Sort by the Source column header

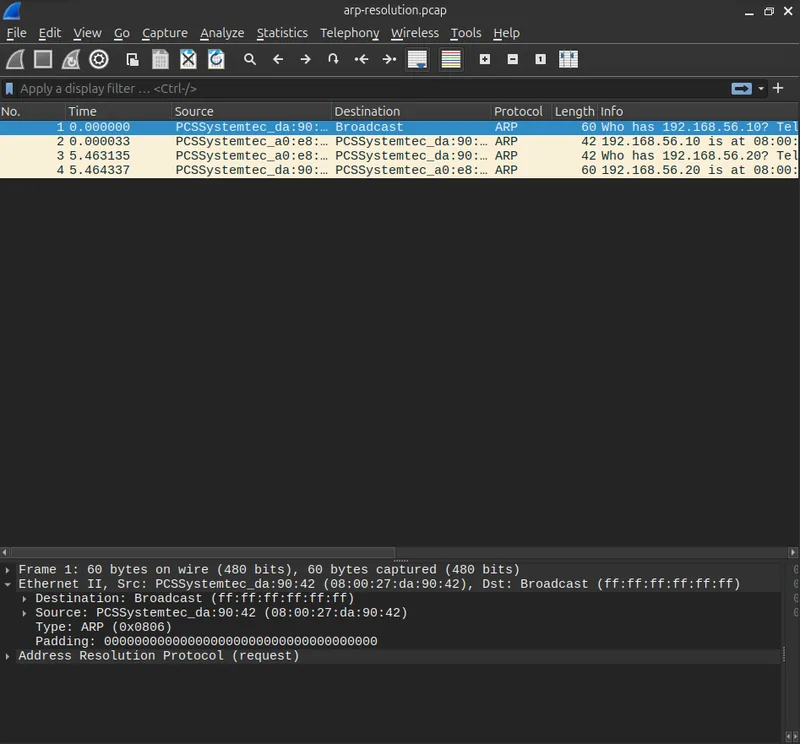(252, 111)
